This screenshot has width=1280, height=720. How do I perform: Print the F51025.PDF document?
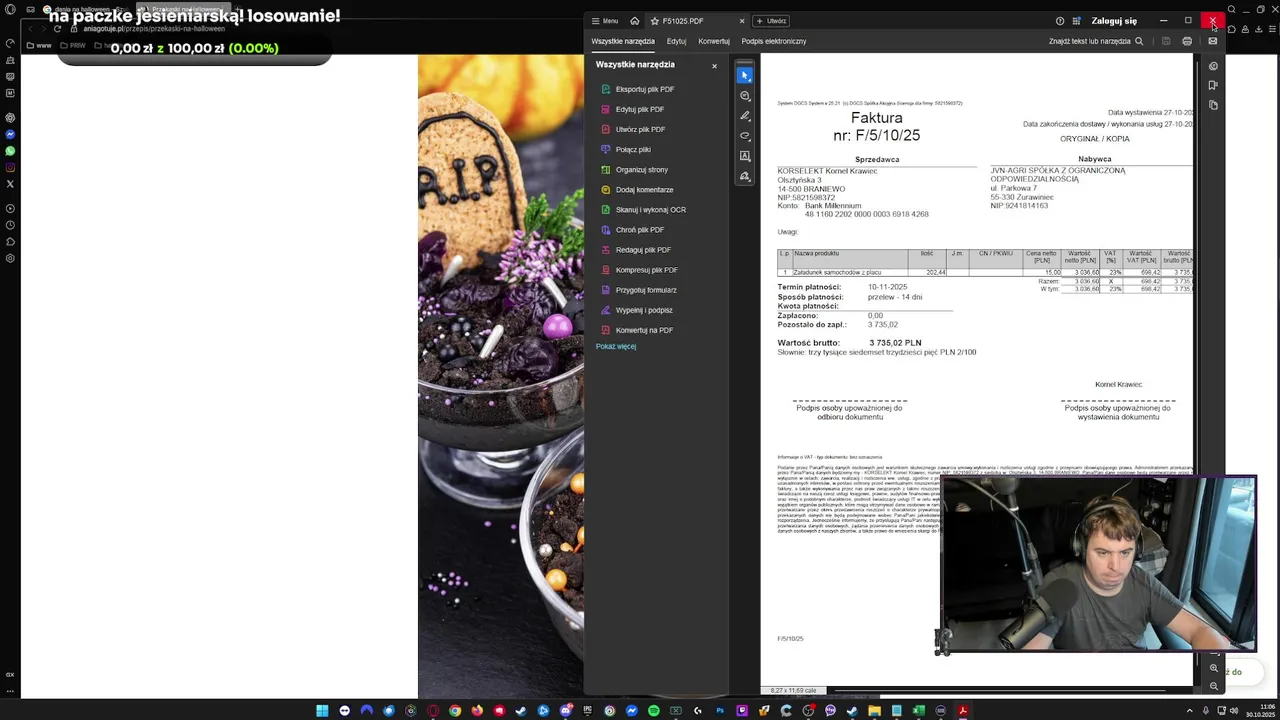point(1187,41)
